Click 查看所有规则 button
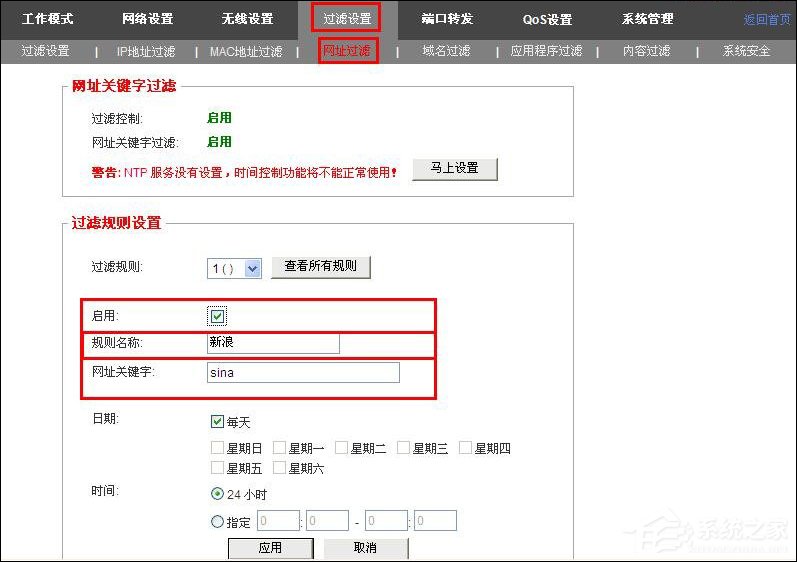 tap(320, 267)
